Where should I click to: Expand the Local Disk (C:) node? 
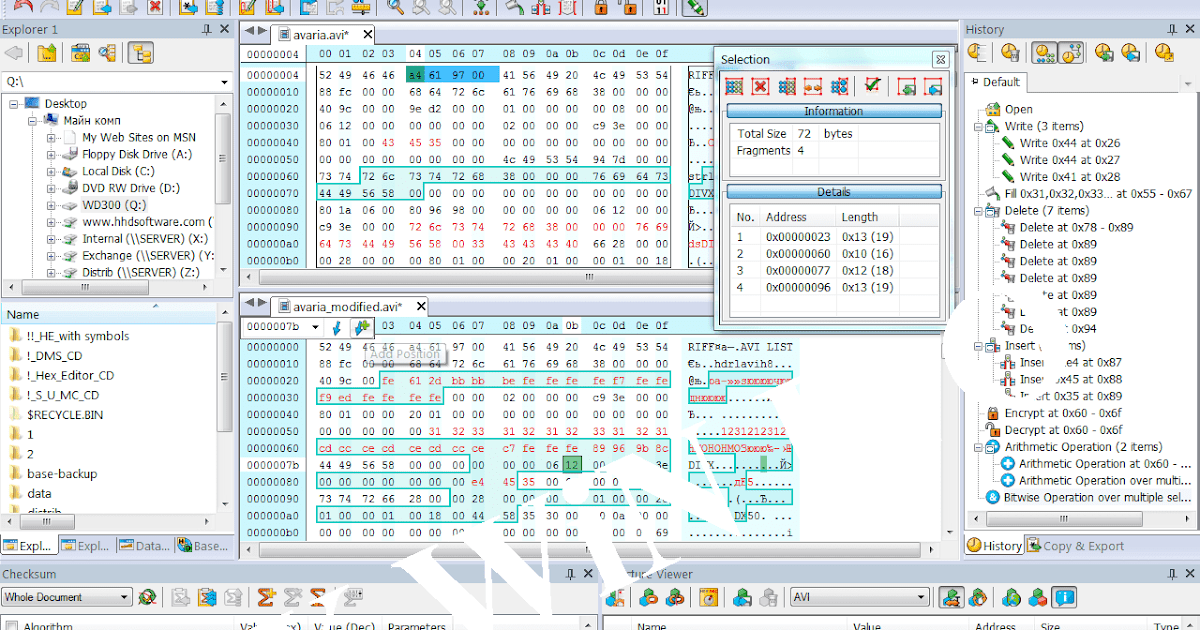click(51, 171)
